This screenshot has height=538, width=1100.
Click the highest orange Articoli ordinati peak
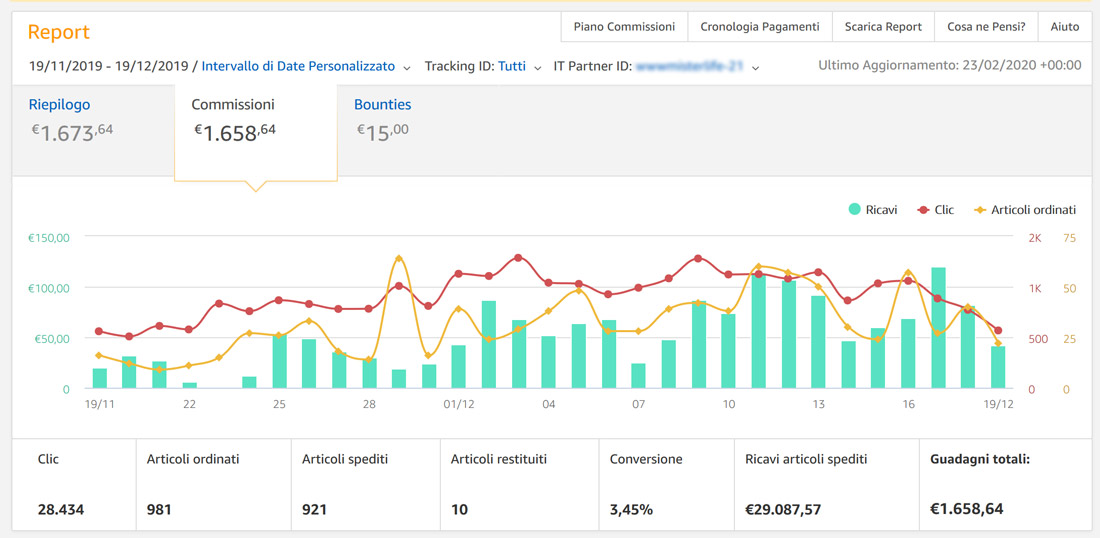[x=399, y=259]
